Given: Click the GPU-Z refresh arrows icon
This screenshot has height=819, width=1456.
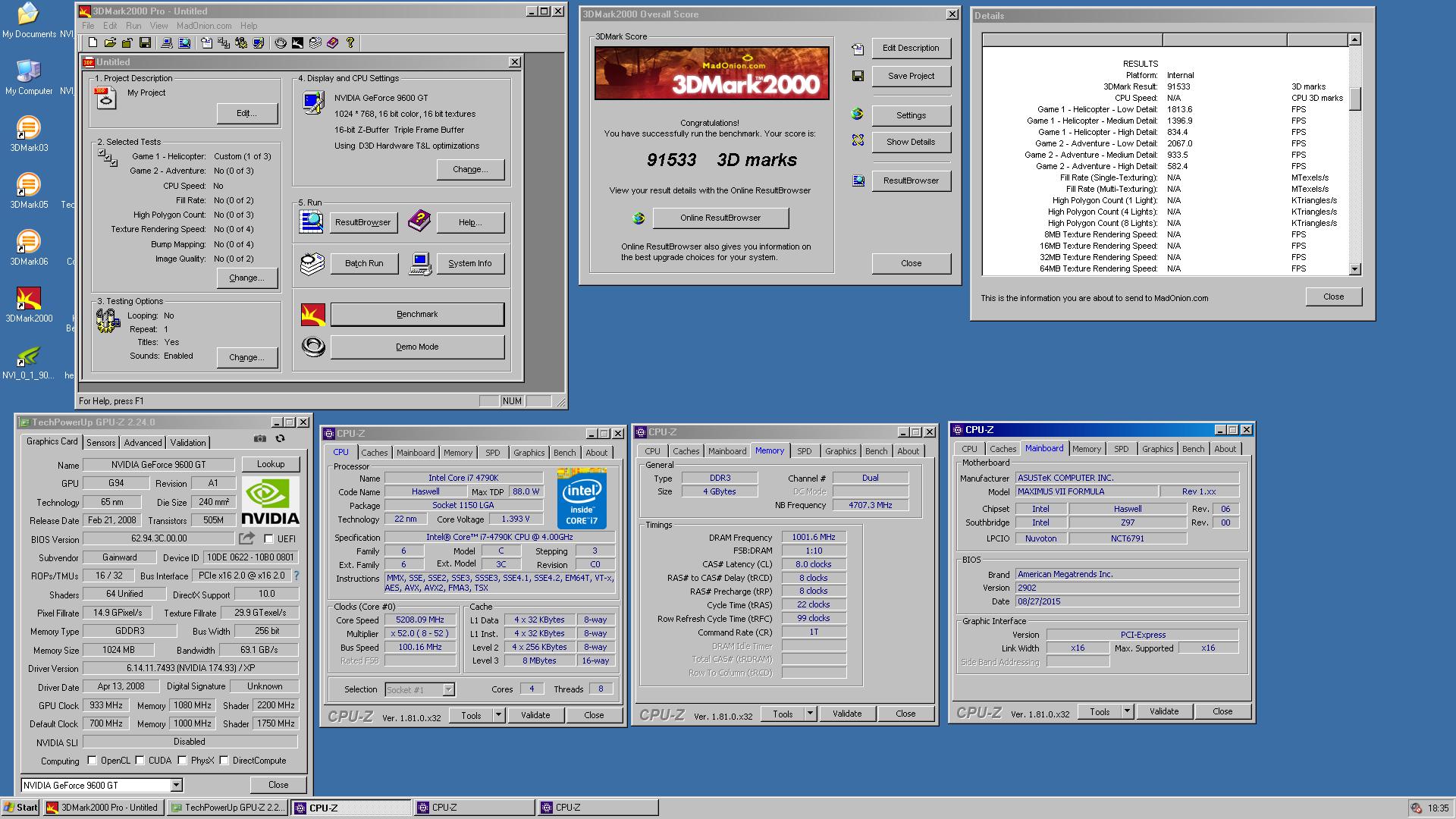Looking at the screenshot, I should 280,438.
